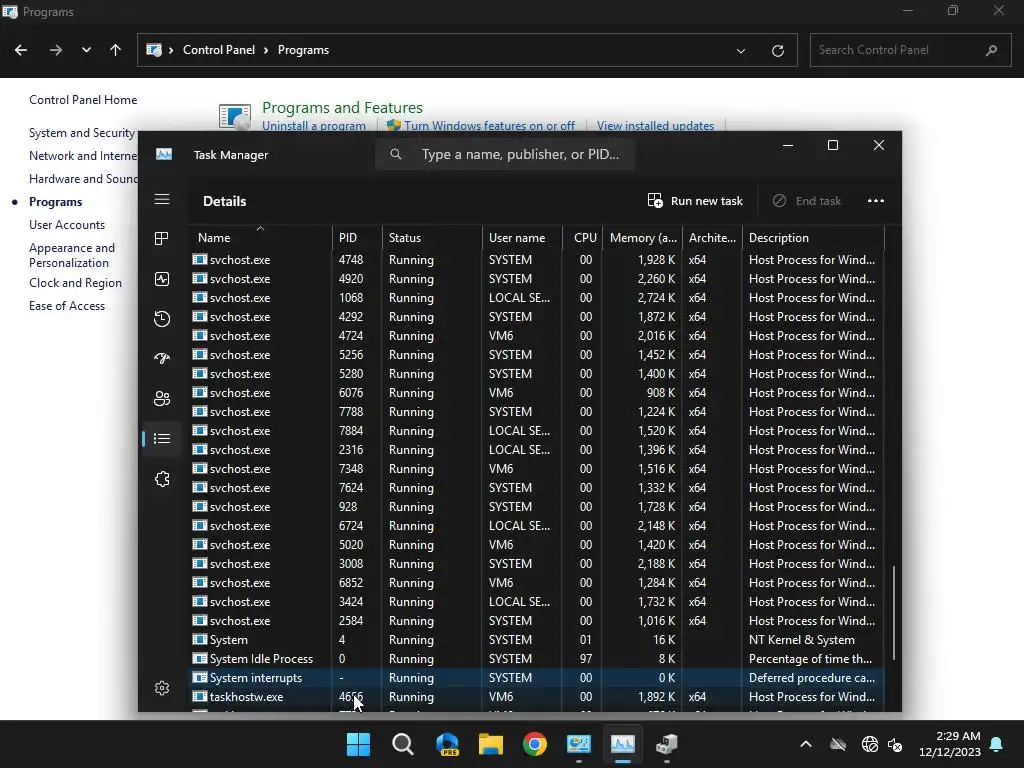Sort processes by Name column header
Viewport: 1024px width, 768px height.
pos(260,238)
